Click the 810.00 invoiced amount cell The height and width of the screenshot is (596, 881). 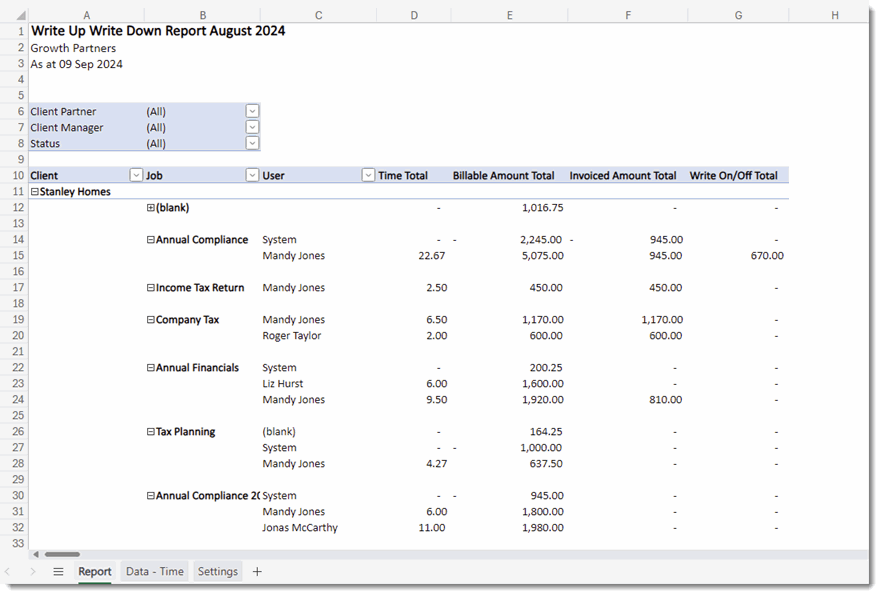665,399
